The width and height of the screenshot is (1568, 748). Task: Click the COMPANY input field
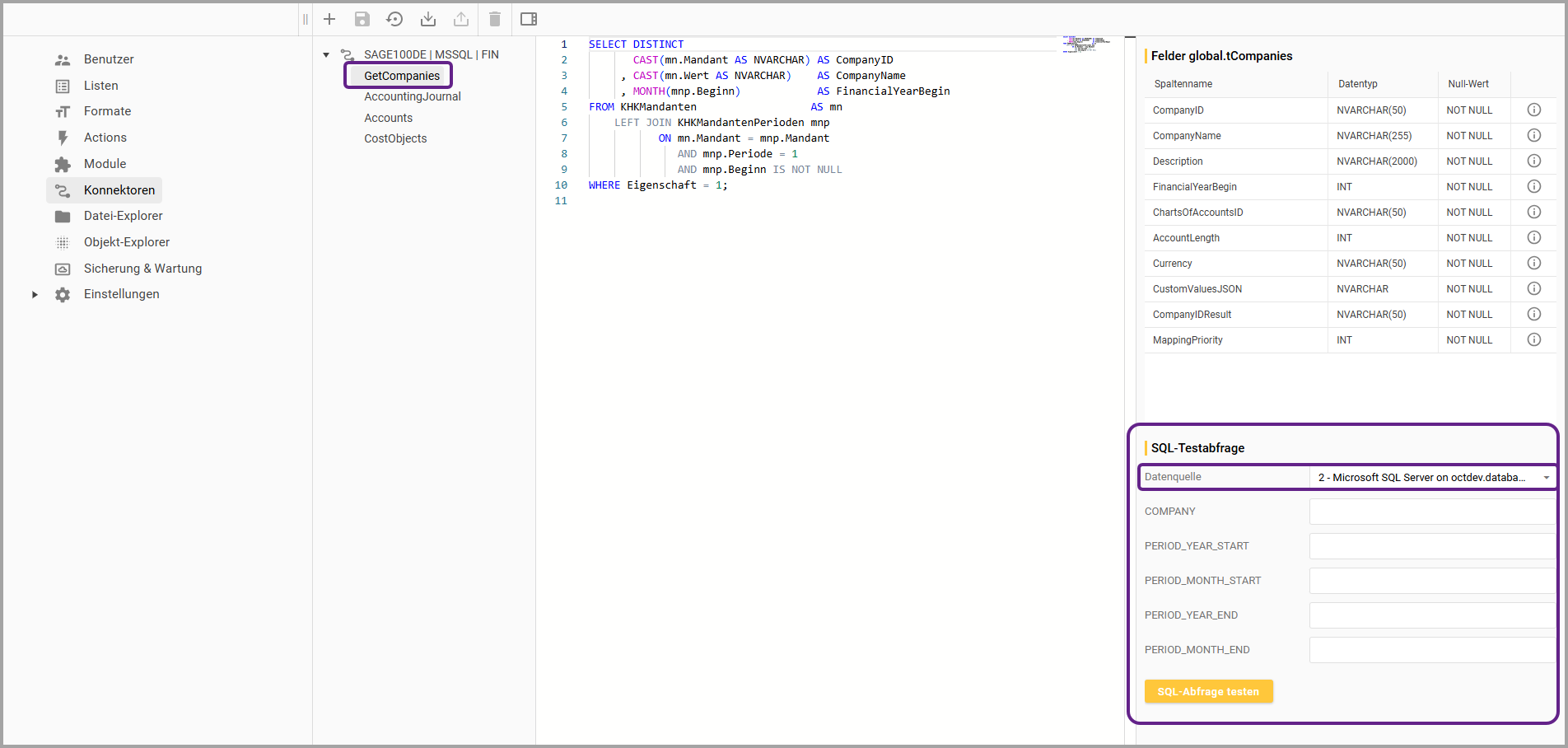(1431, 512)
